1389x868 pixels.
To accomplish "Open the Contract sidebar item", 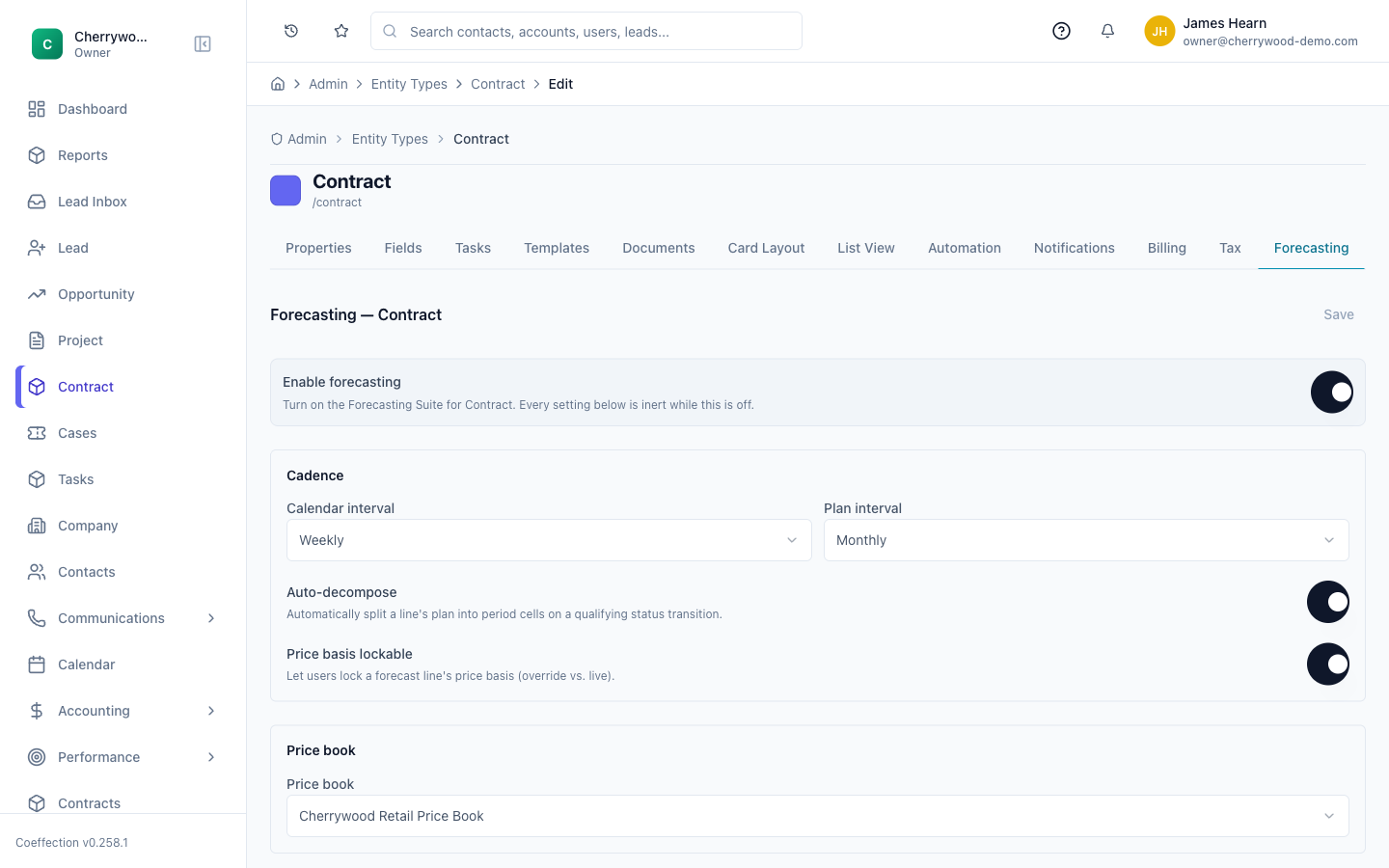I will (123, 387).
